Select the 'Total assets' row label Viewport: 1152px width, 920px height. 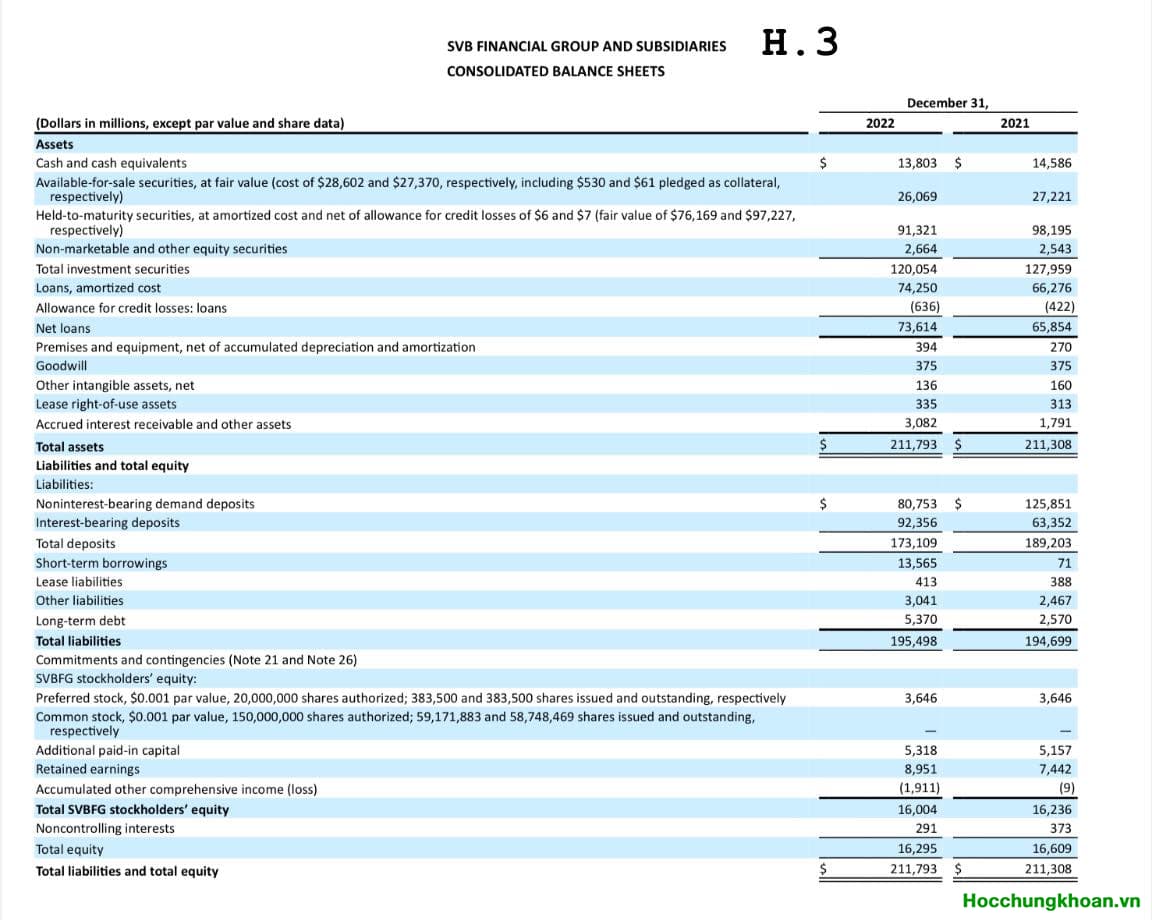(x=70, y=447)
